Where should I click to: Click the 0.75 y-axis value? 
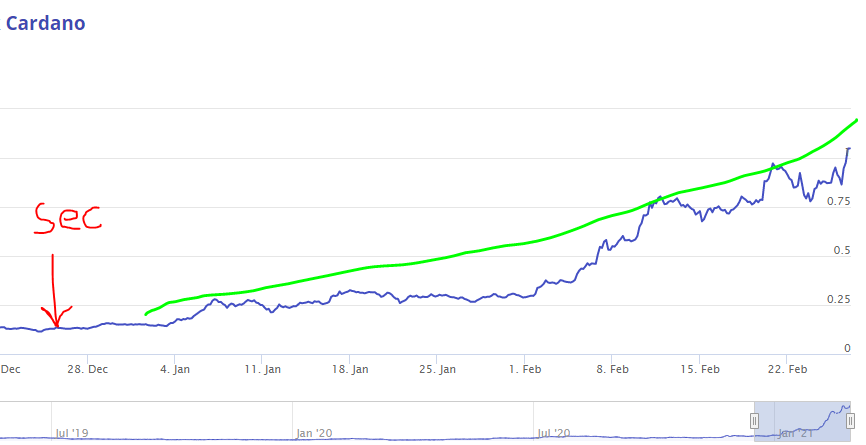click(838, 202)
